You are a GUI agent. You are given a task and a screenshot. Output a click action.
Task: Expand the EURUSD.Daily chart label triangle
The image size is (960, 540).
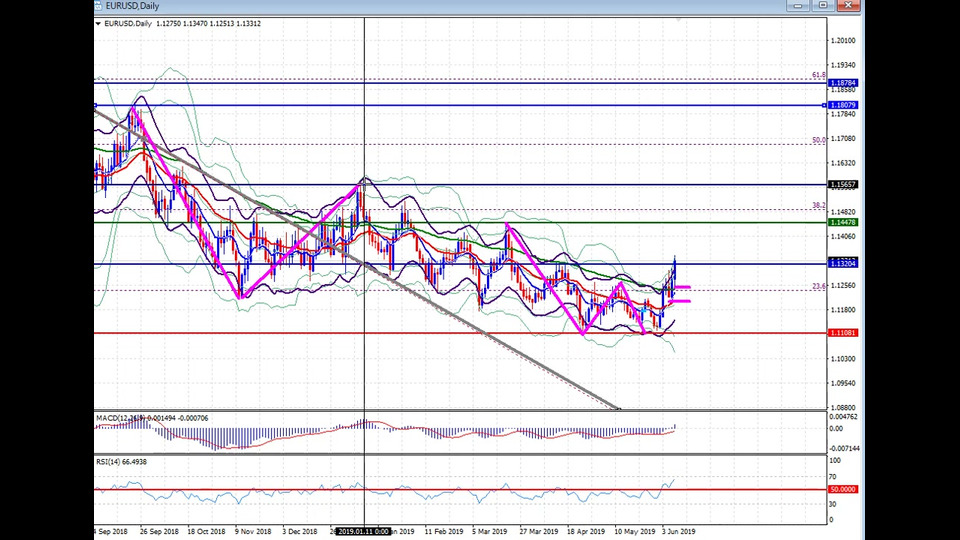[98, 24]
